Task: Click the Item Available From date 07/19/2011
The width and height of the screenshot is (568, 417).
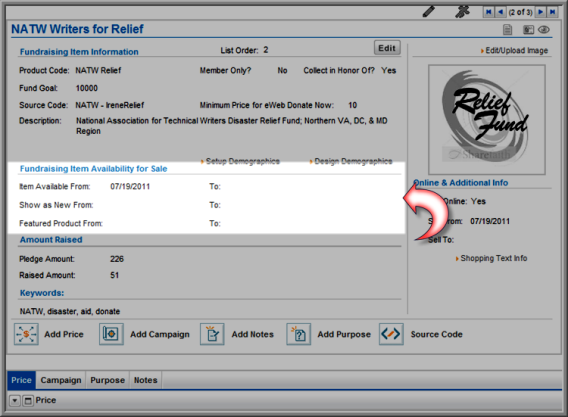Action: [x=130, y=186]
